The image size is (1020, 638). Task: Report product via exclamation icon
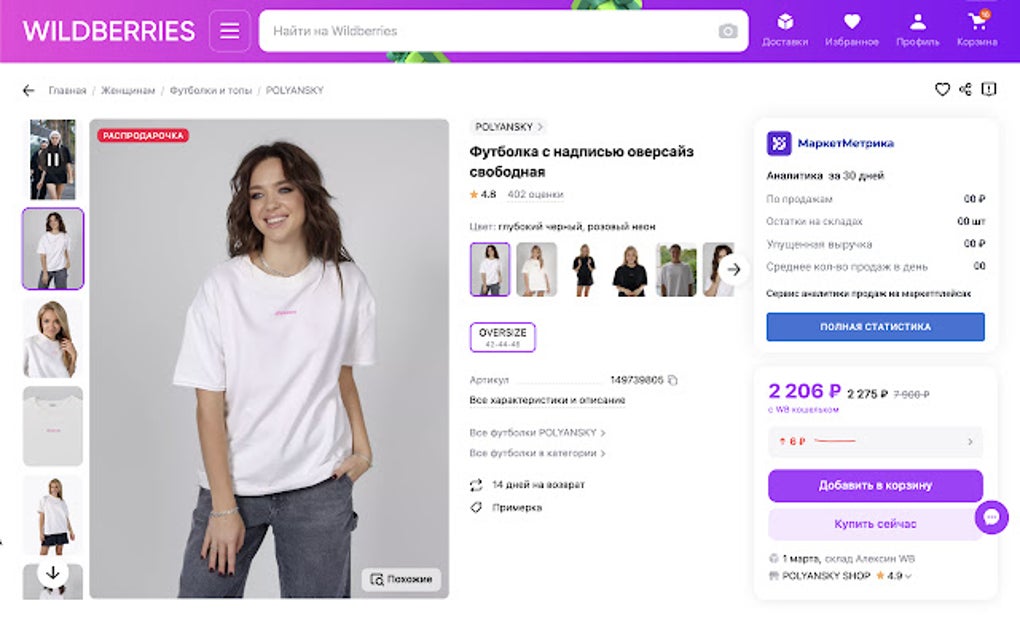click(x=988, y=90)
